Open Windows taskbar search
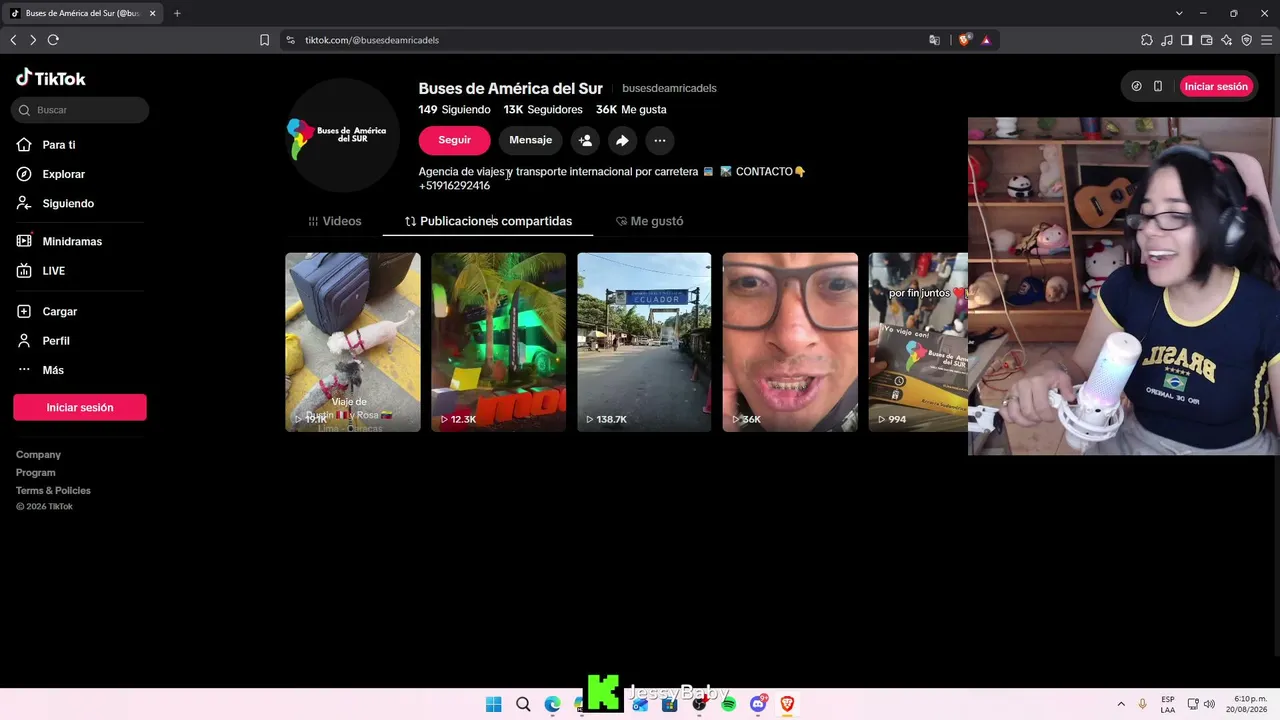 [523, 704]
